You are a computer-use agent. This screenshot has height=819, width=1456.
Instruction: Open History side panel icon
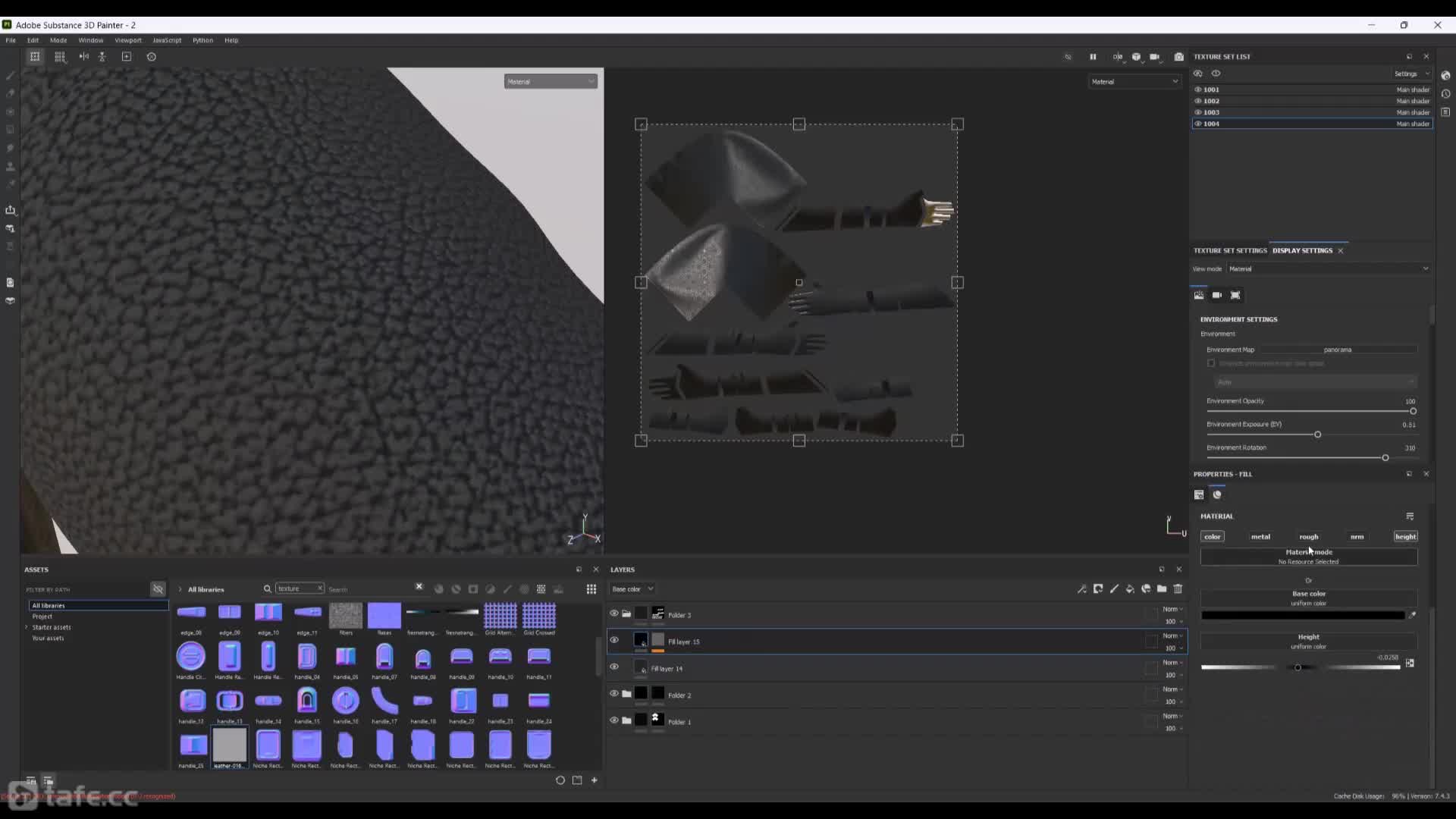1445,94
